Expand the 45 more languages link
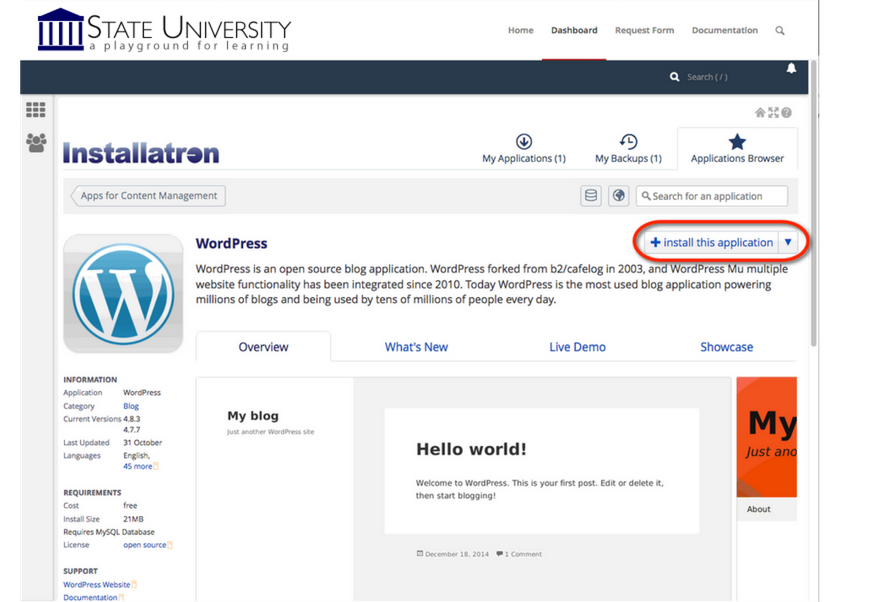887x602 pixels. click(x=137, y=466)
